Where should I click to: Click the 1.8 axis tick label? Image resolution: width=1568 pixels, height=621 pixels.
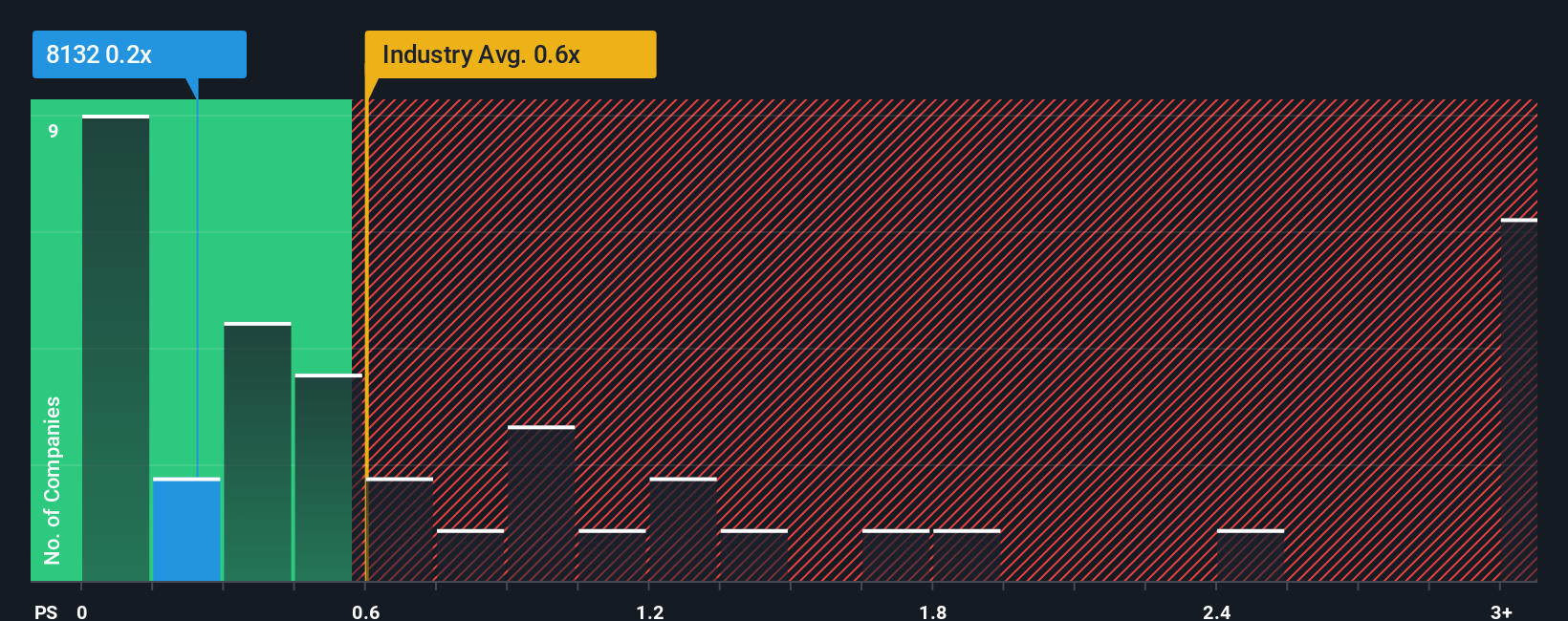933,611
